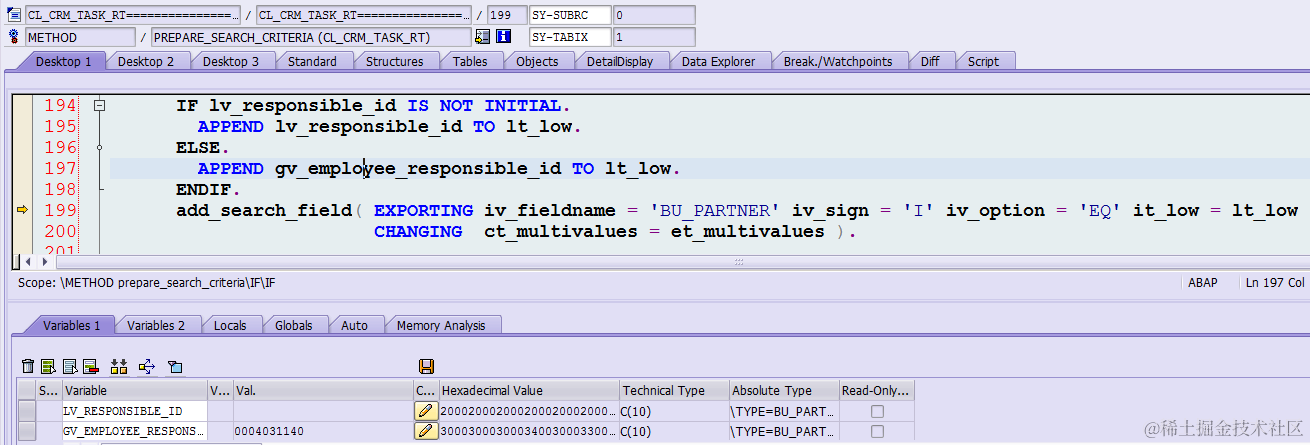Click the Technical Type column header
1310x445 pixels.
(x=673, y=391)
